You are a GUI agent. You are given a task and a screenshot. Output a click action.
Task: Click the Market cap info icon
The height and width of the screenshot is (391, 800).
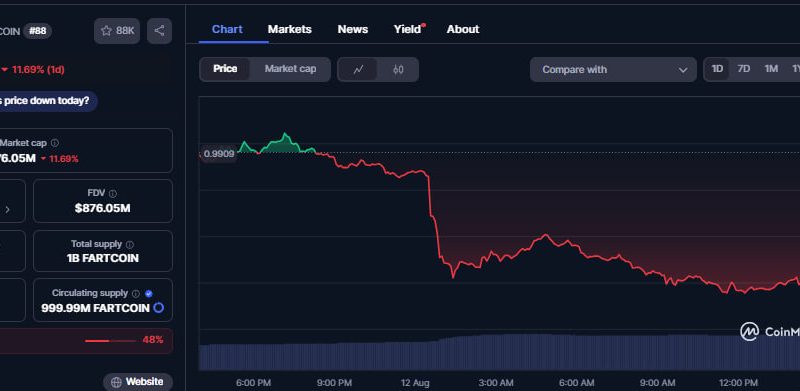(55, 143)
